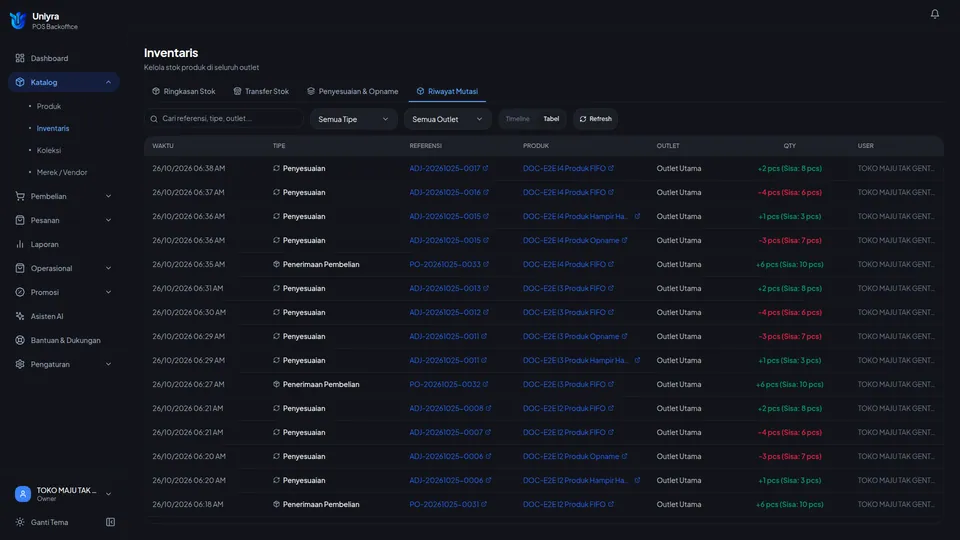Click timestamp 26/10/2026 06:18 AM
Viewport: 960px width, 540px height.
pos(187,504)
